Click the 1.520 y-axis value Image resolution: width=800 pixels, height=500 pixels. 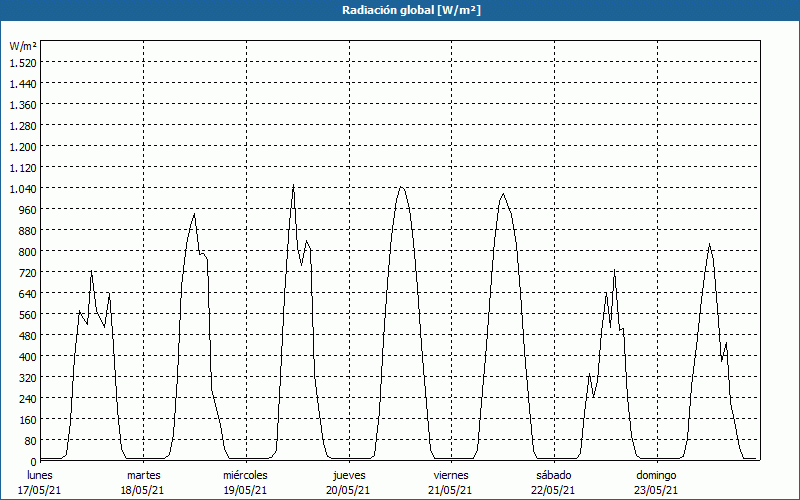tap(23, 63)
